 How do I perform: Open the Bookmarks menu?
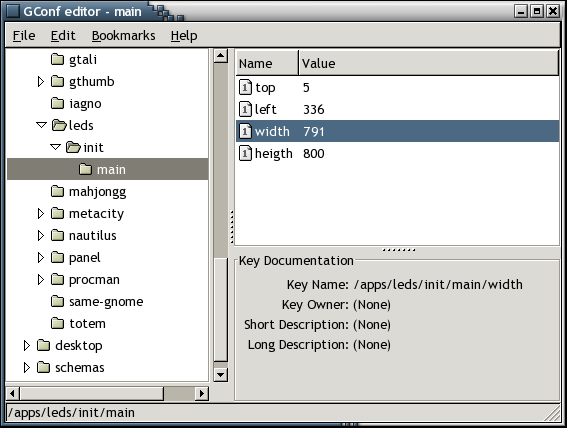pos(123,35)
